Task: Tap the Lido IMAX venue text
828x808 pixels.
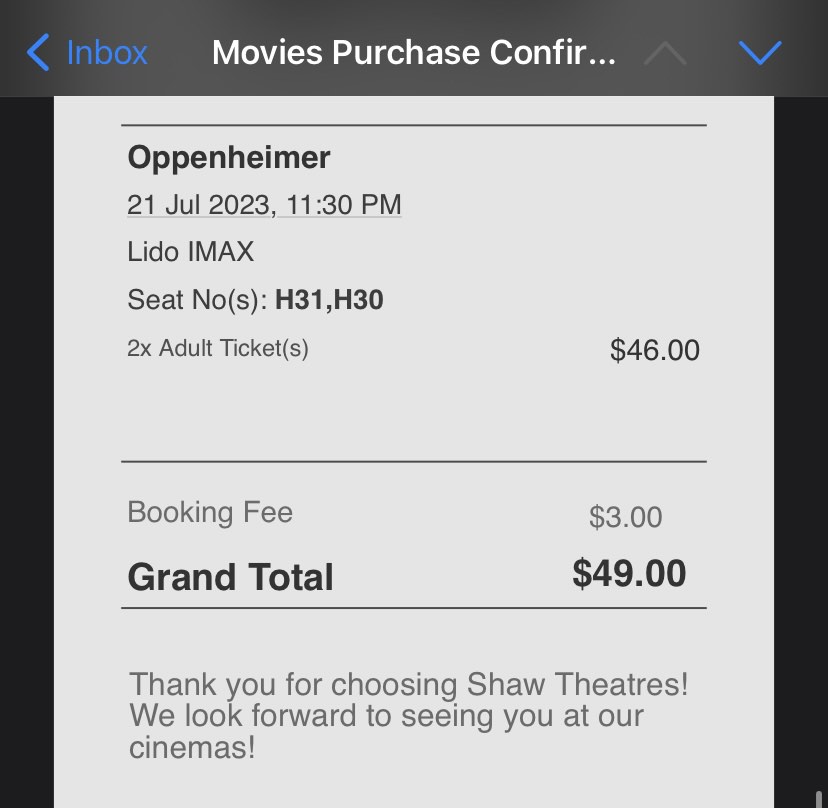Action: [x=189, y=252]
